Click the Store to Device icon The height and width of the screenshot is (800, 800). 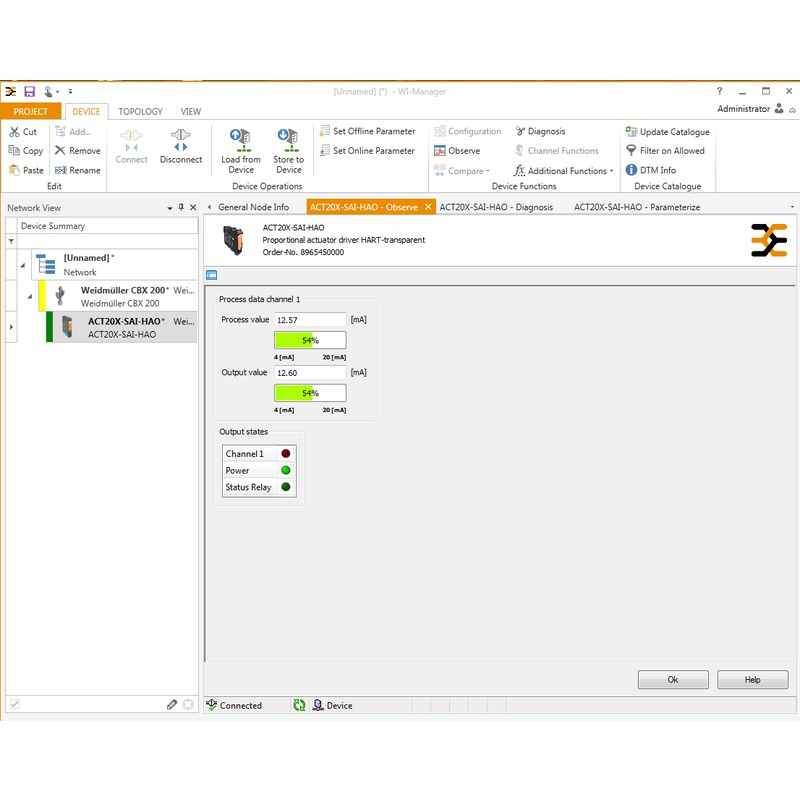288,140
